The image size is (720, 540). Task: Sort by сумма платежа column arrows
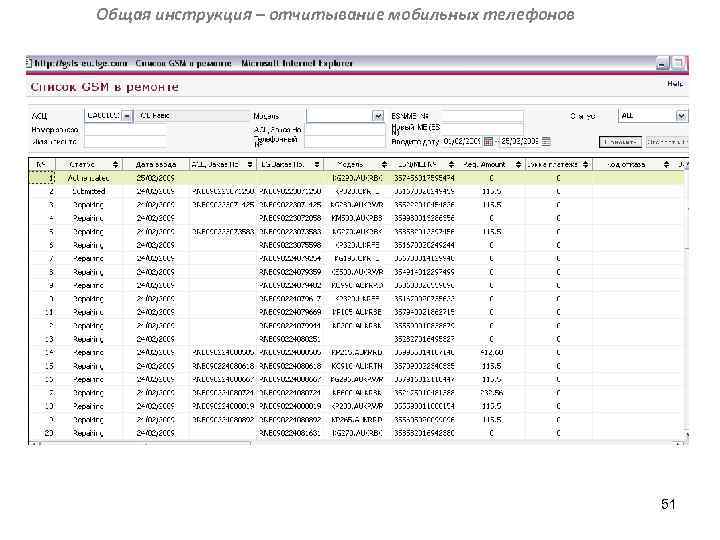[x=585, y=164]
